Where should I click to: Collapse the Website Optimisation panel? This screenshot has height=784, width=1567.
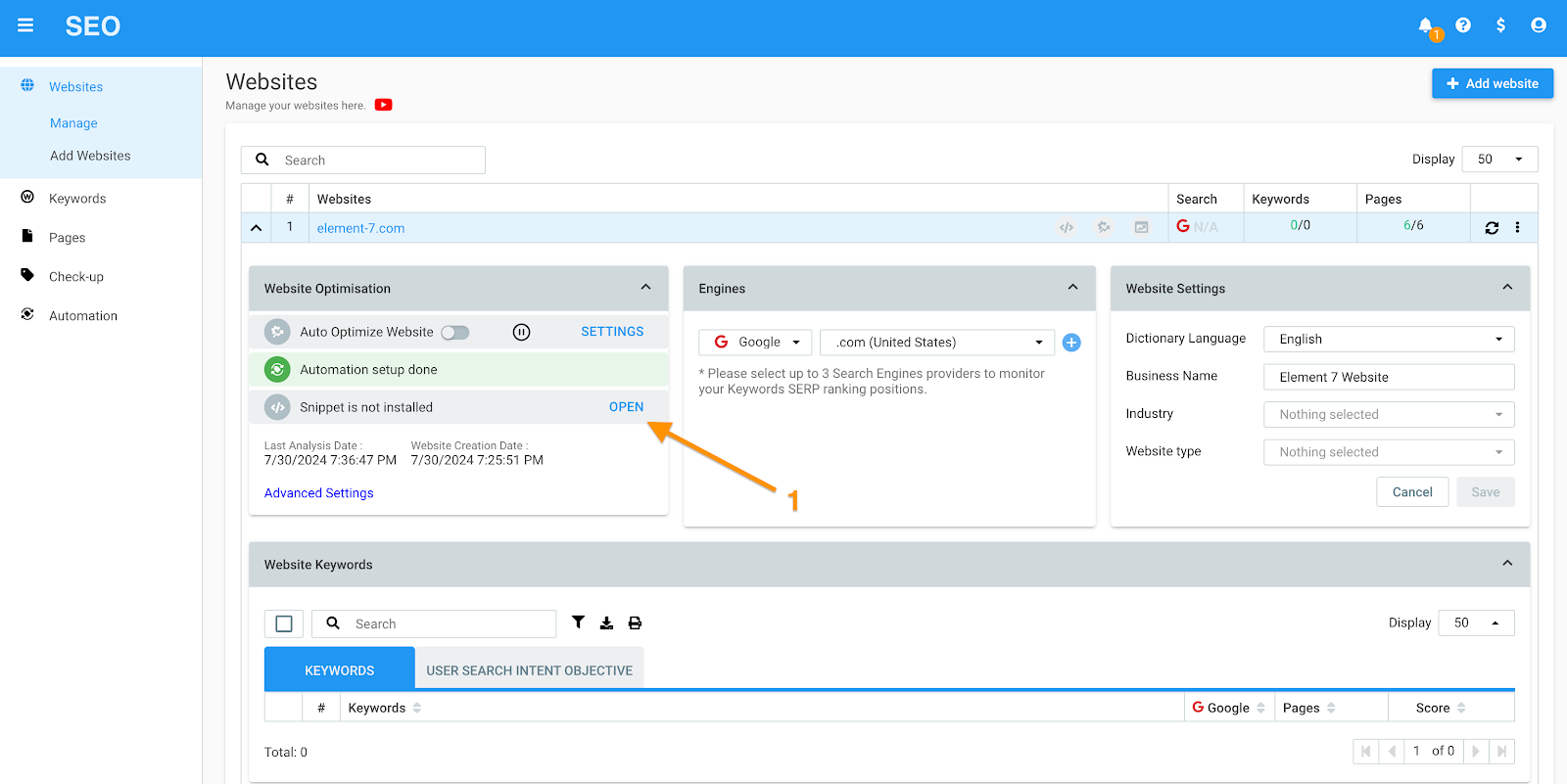point(645,288)
